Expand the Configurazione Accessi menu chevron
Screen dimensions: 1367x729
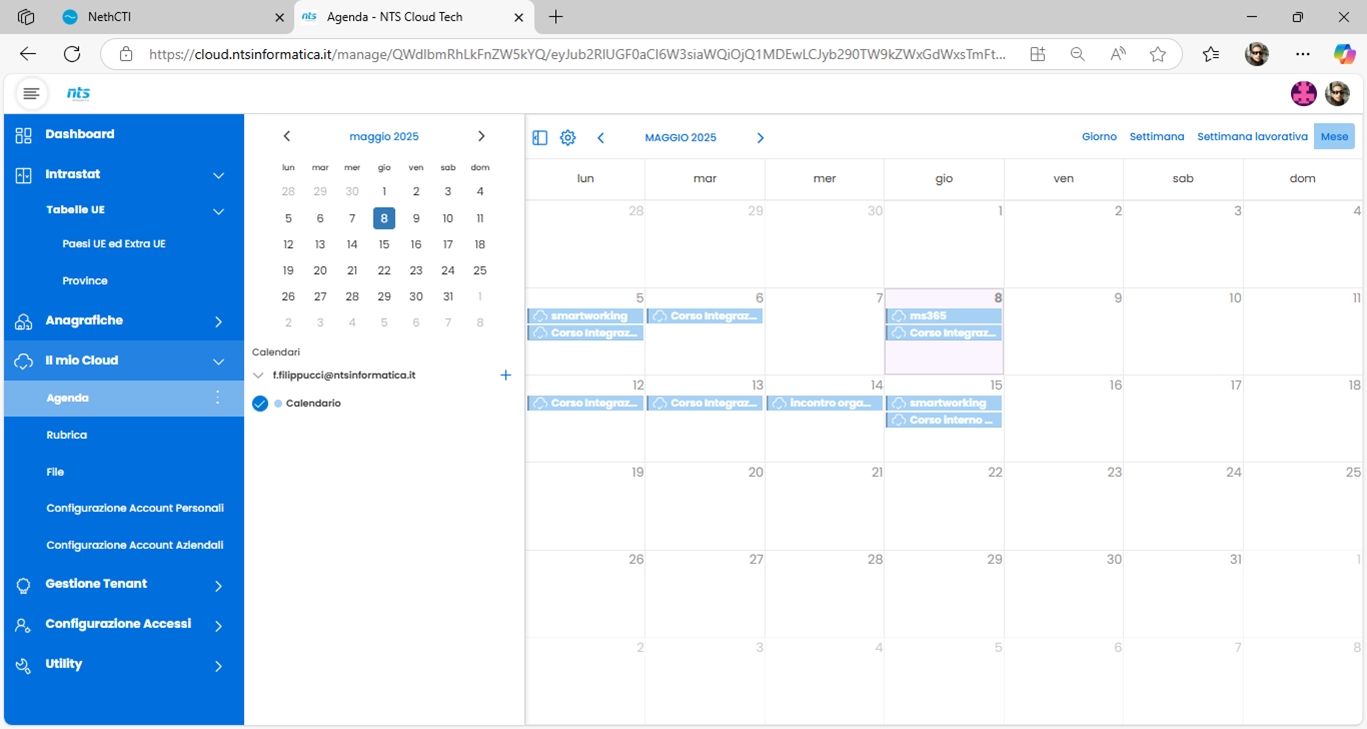click(219, 626)
